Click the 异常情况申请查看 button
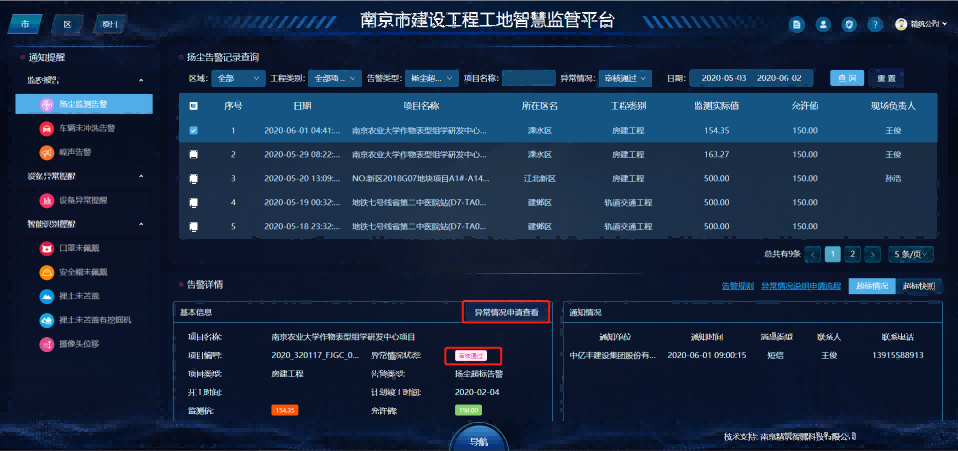Viewport: 958px width, 451px height. tap(506, 312)
